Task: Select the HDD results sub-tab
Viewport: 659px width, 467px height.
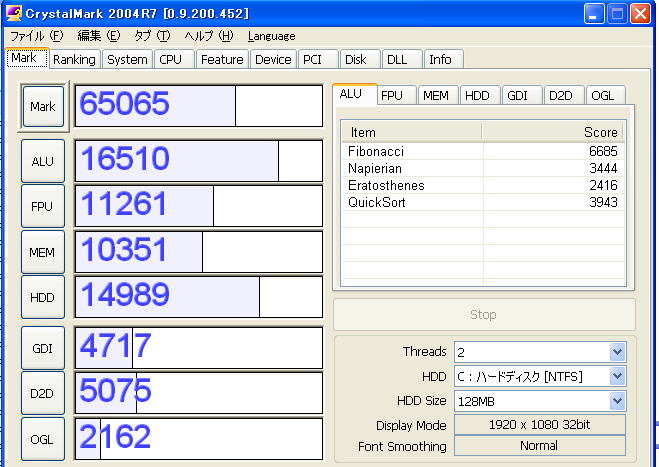Action: (480, 95)
